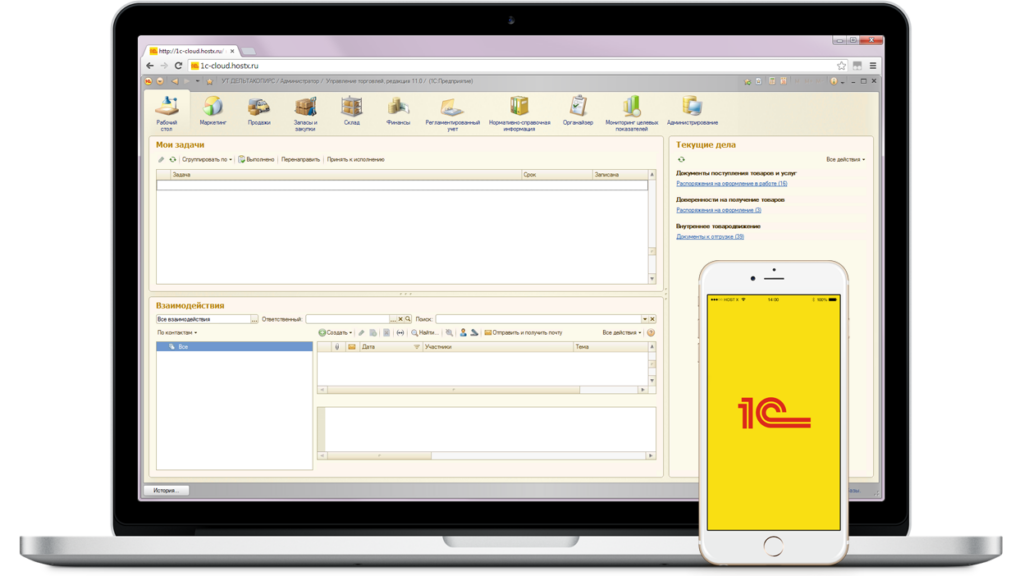Screen dimensions: 1024x576
Task: Open Мониторинг целевых показателей section
Action: coord(631,114)
